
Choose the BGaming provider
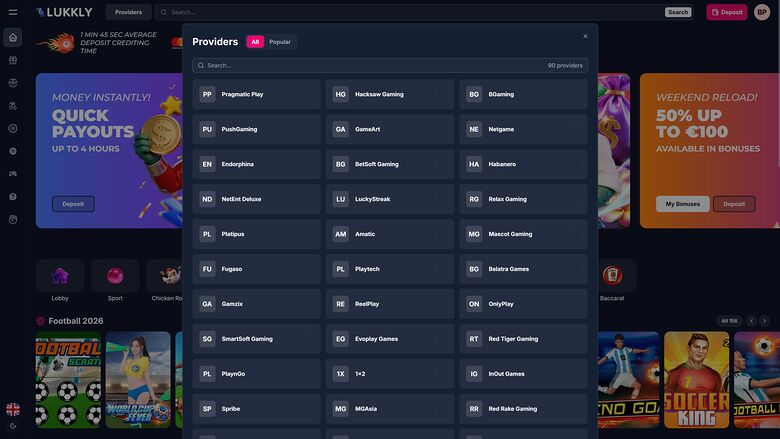click(x=523, y=94)
